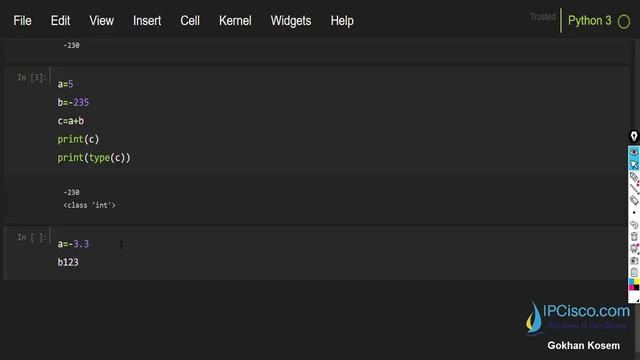Select the eraser tool in annotation toolbar
Image resolution: width=640 pixels, height=360 pixels.
(634, 200)
